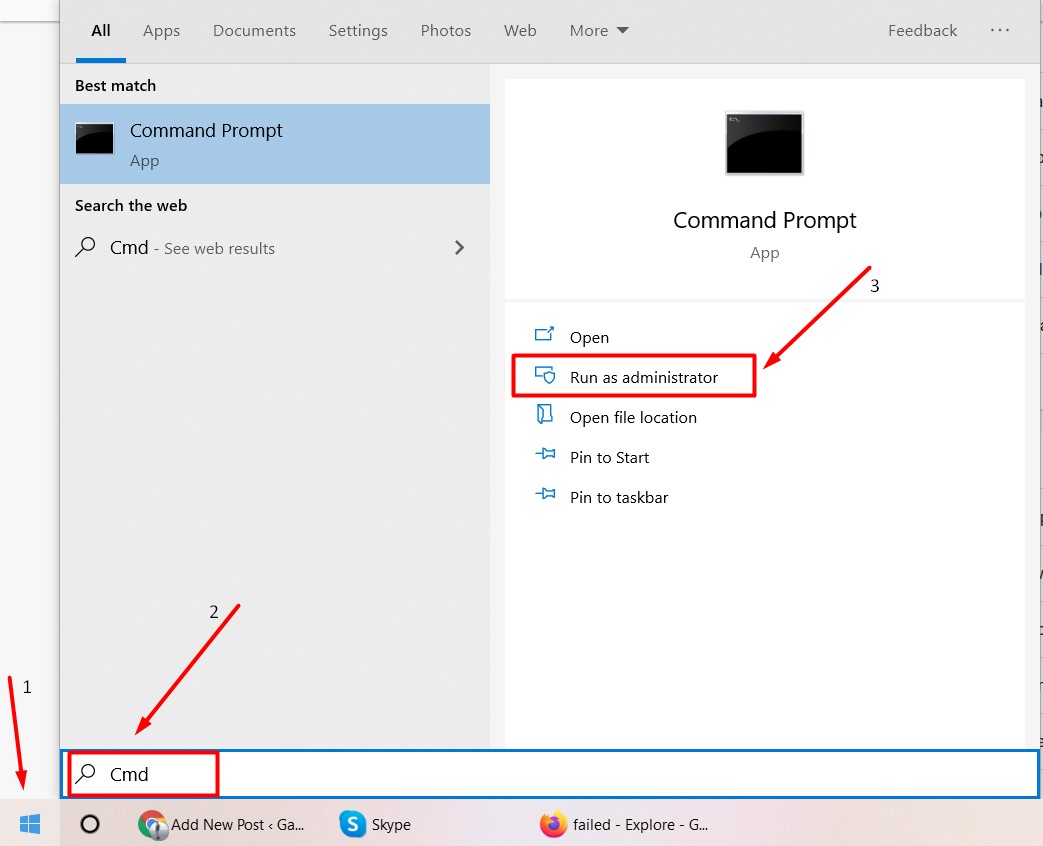
Task: Click the Command Prompt title in preview pane
Action: coord(764,220)
